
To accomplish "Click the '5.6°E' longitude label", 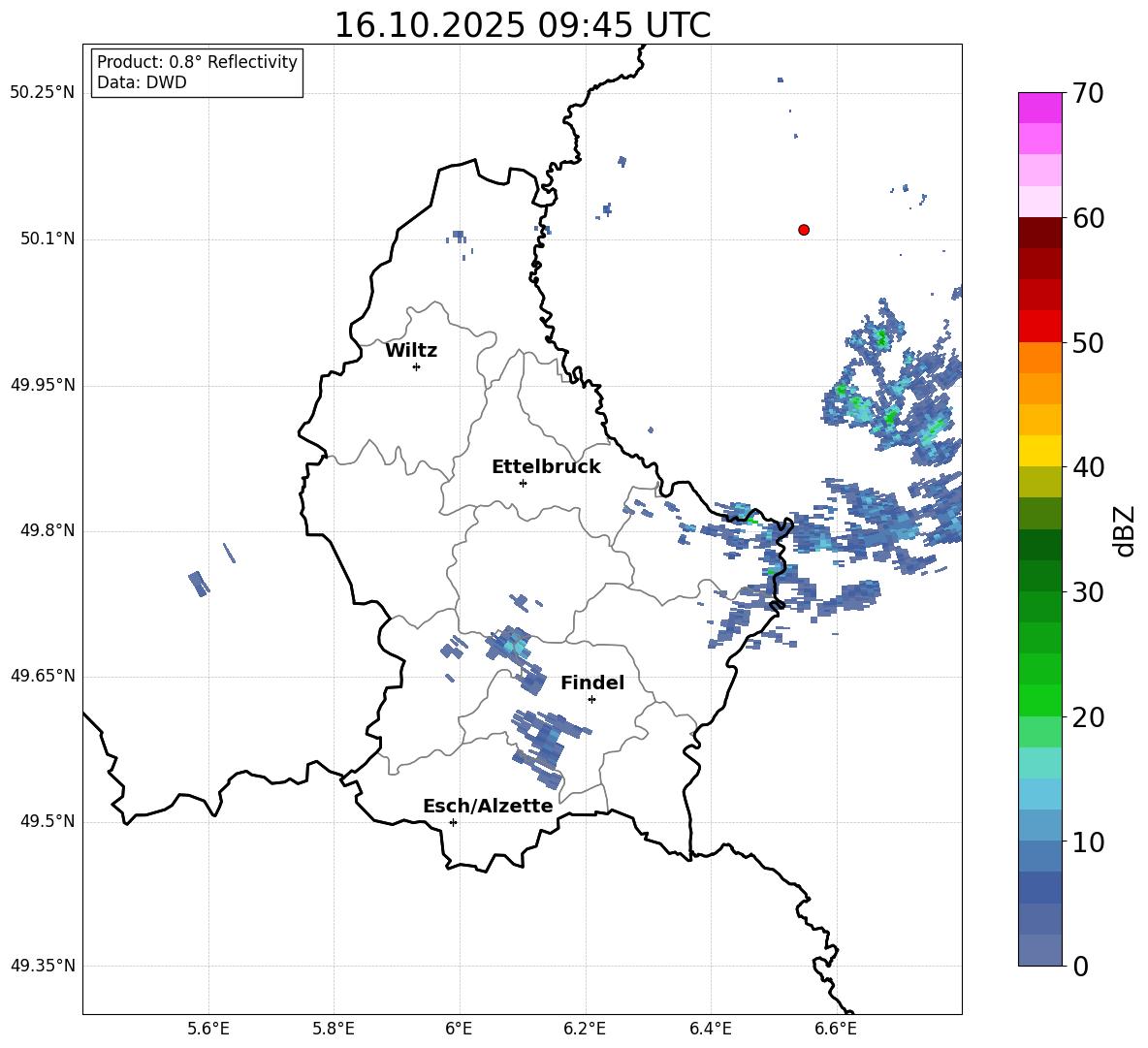I will click(208, 1029).
